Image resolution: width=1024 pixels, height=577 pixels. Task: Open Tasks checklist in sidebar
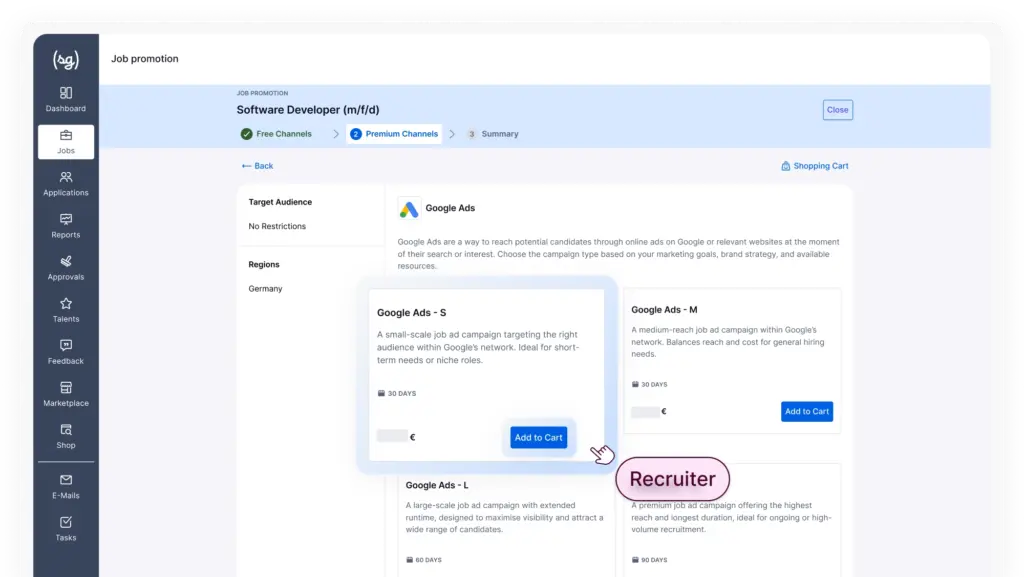pos(66,528)
